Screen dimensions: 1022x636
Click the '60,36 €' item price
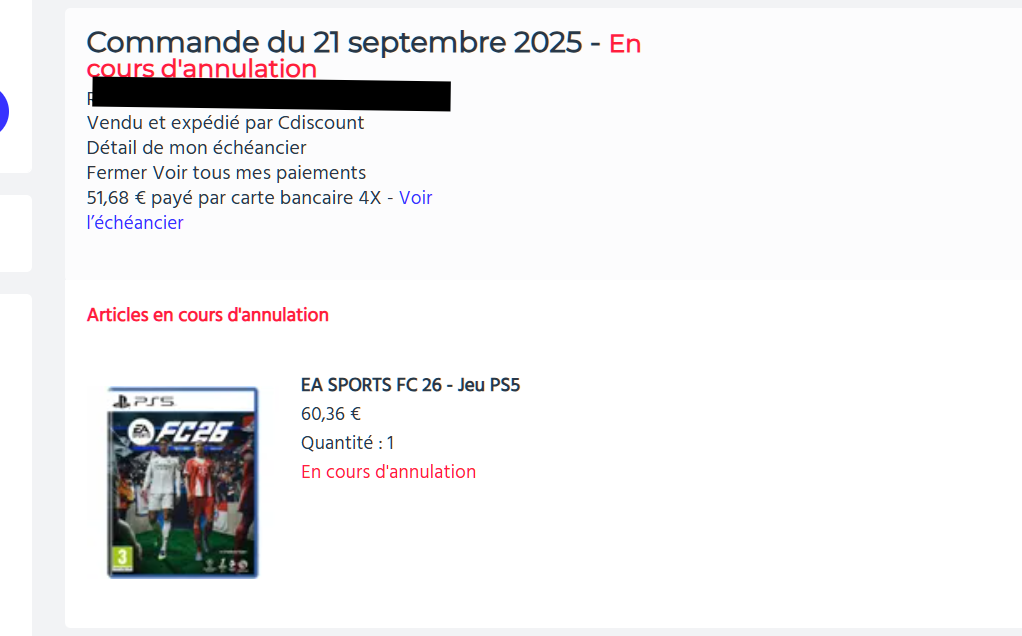click(x=330, y=414)
